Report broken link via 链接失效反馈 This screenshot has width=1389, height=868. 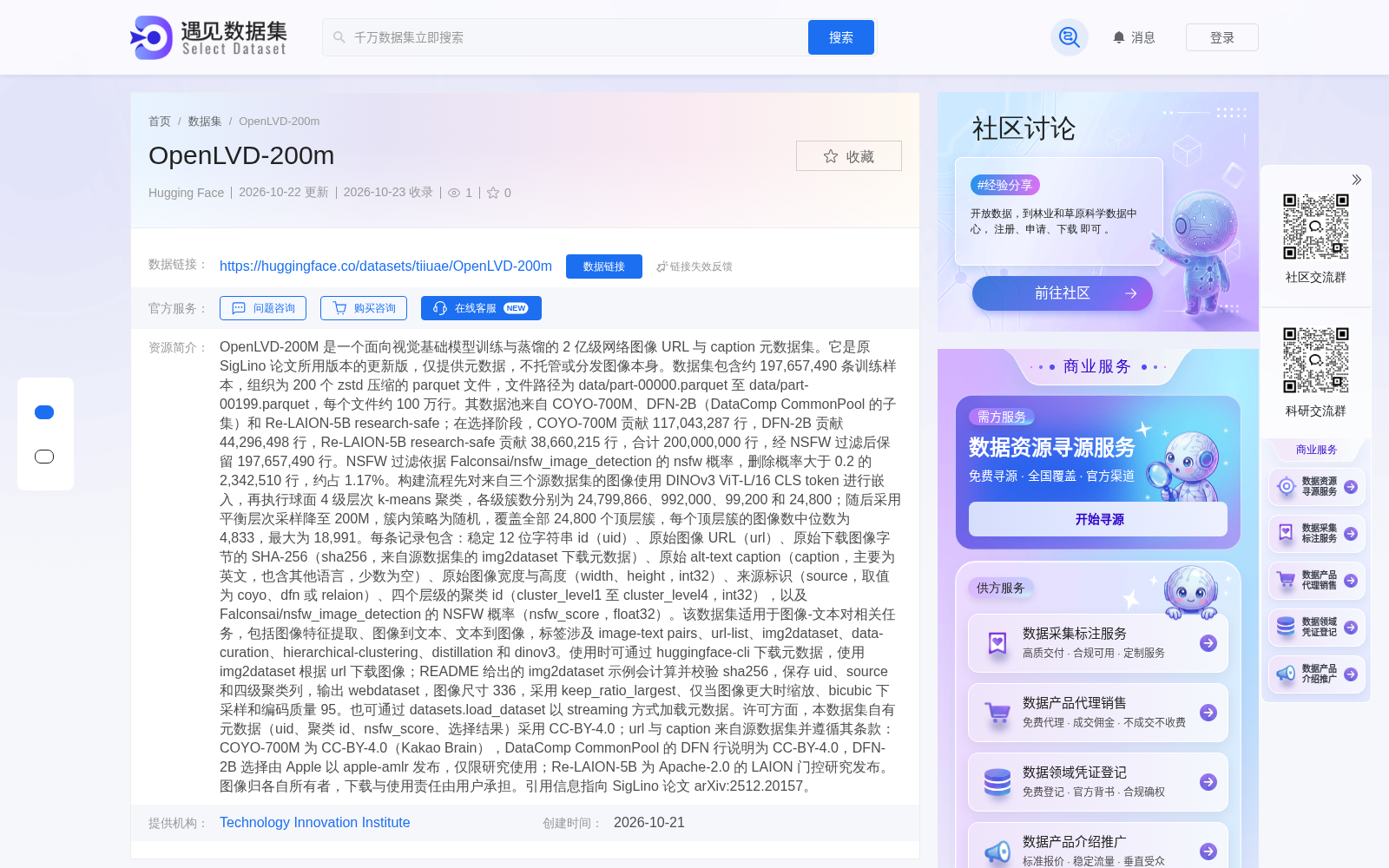694,266
